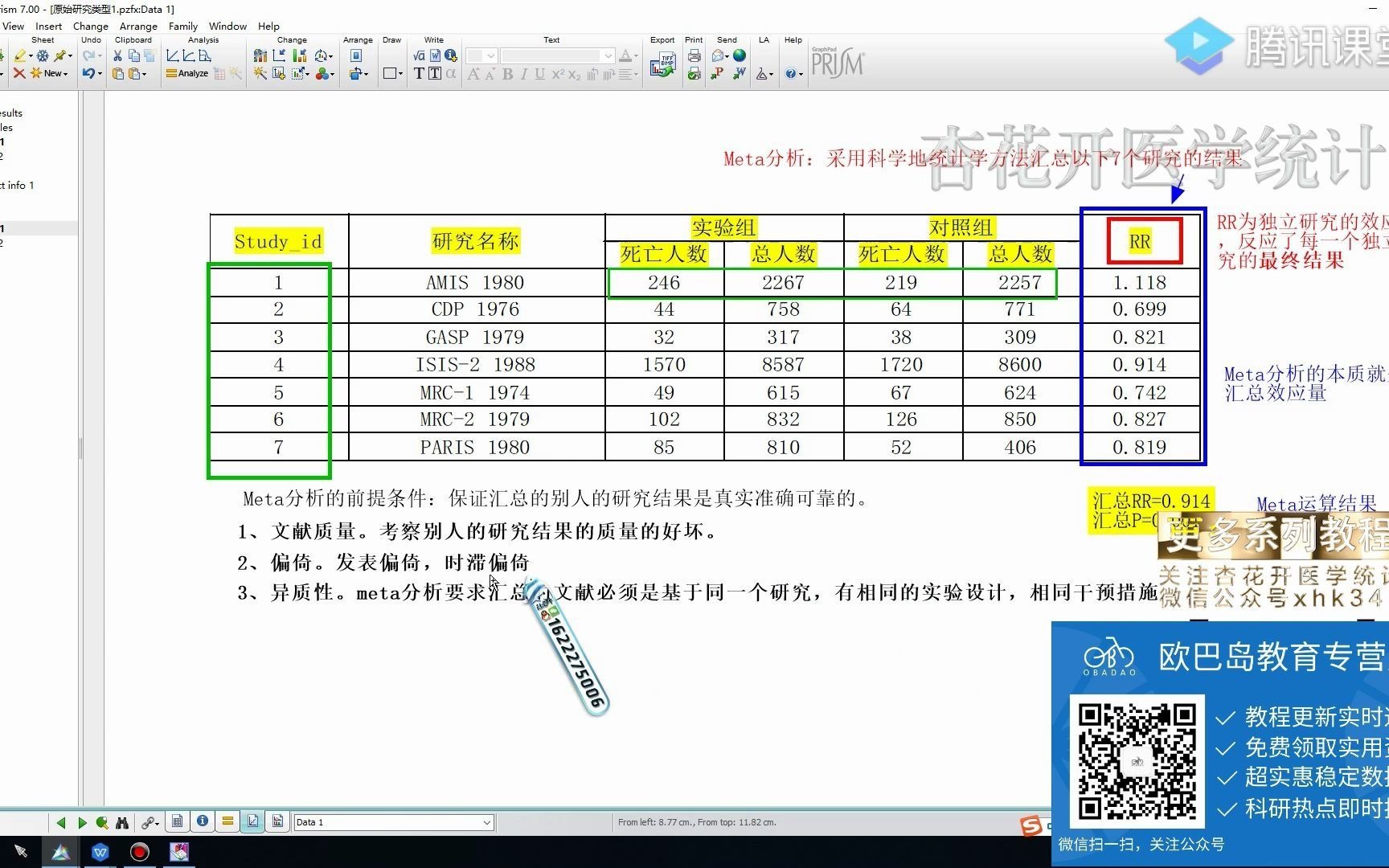Open the Data 1 sheet dropdown

click(486, 822)
